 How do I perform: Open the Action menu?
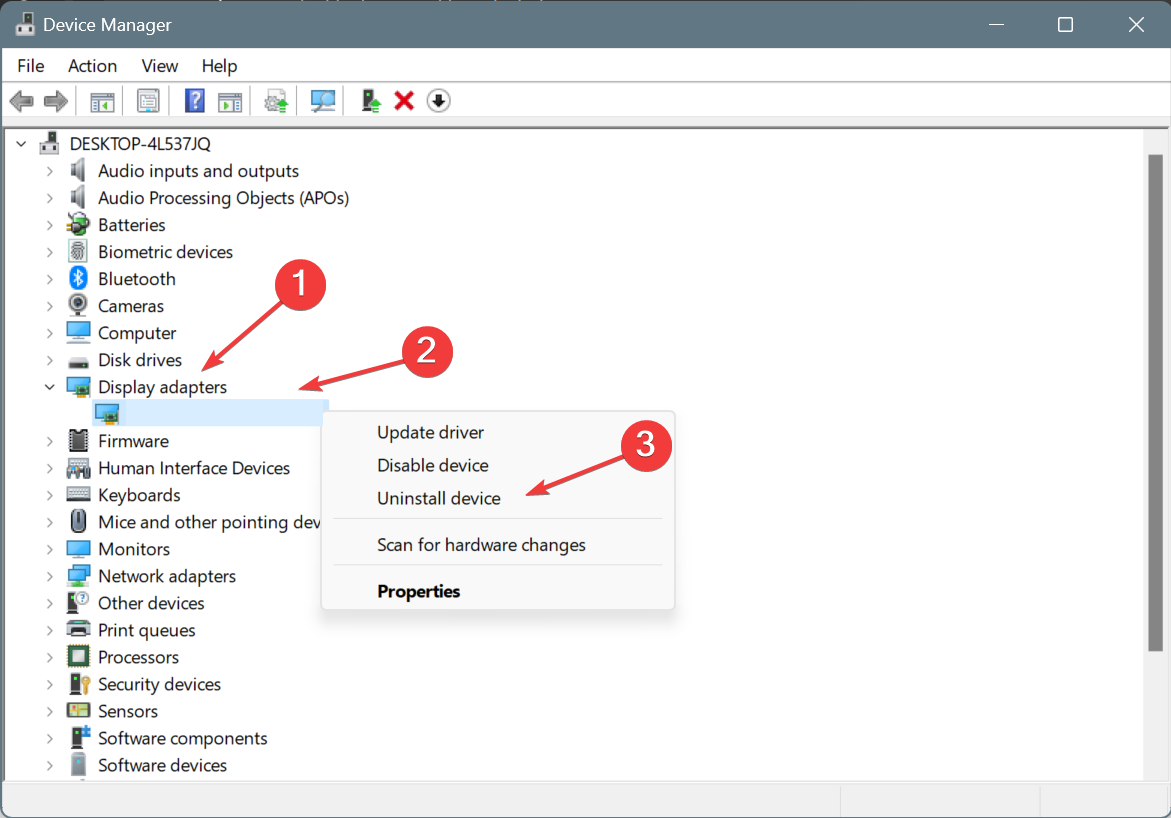(x=92, y=66)
